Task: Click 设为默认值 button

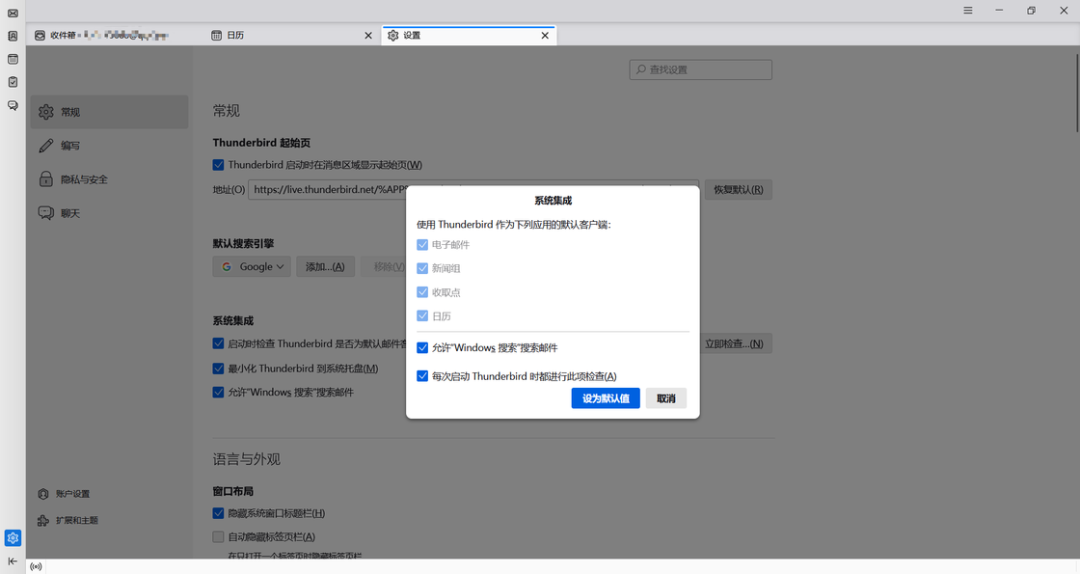Action: 605,398
